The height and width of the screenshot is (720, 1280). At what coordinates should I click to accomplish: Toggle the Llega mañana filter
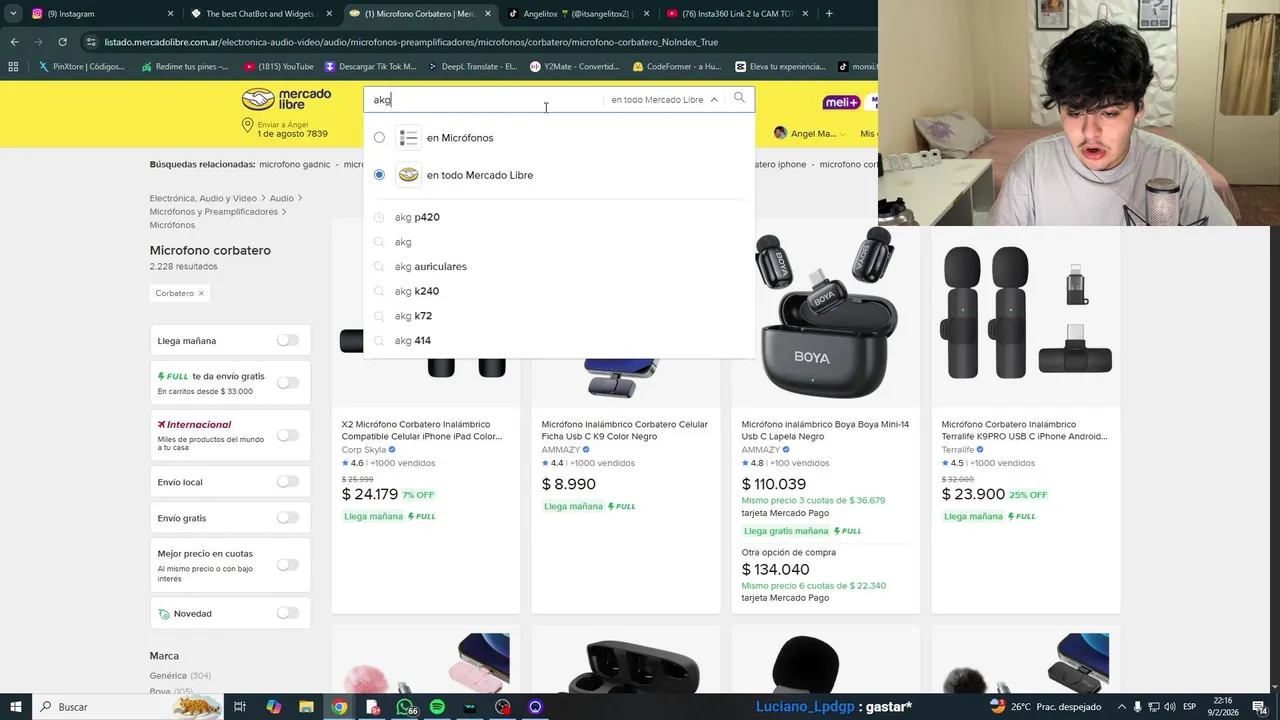(x=288, y=340)
